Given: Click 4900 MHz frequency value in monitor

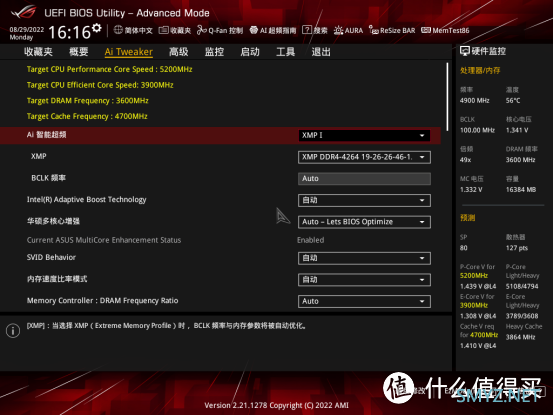Looking at the screenshot, I should coord(474,100).
